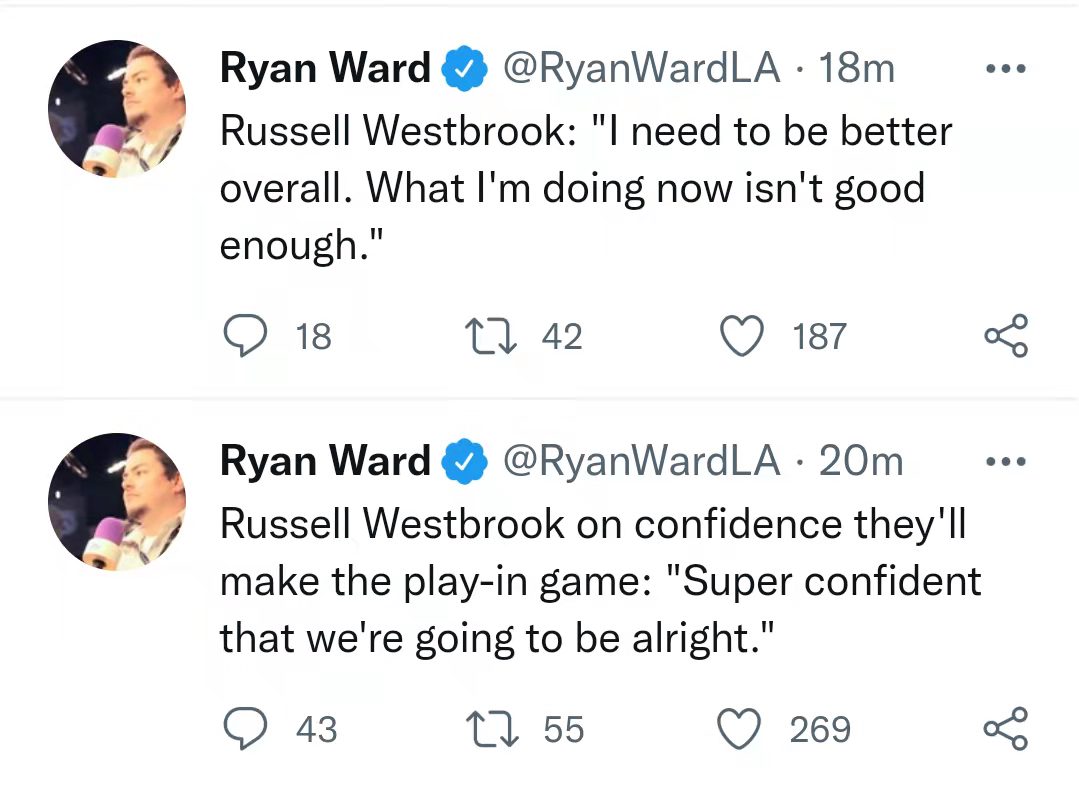Viewport: 1079px width, 788px height.
Task: Retweet the "I need to be better" tweet
Action: point(491,336)
